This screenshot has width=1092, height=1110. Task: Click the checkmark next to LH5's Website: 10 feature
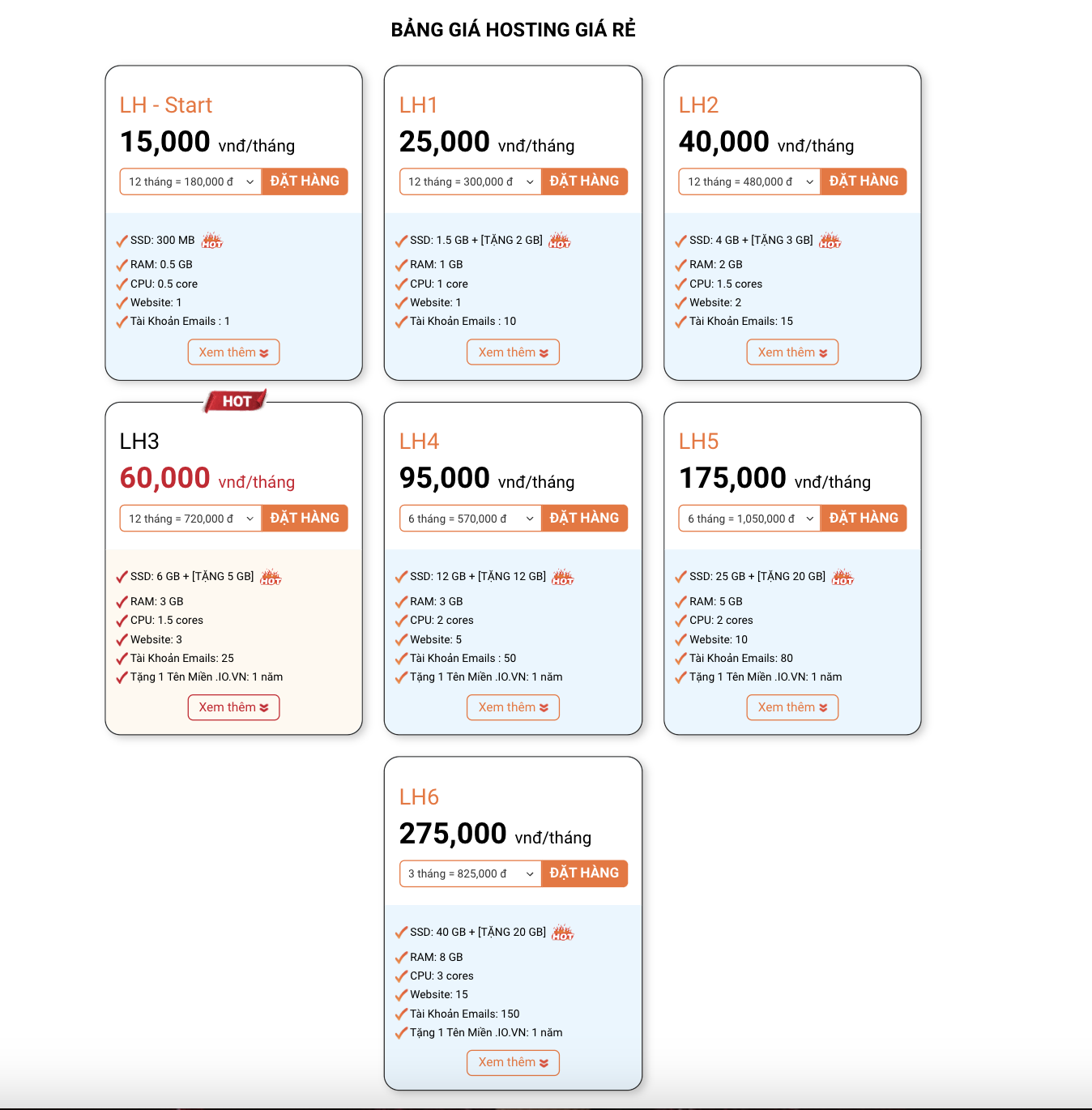680,638
